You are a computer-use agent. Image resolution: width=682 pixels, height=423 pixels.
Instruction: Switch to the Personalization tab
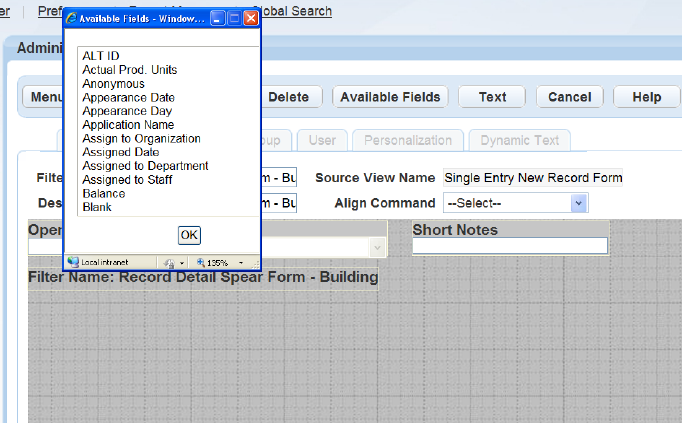[x=408, y=140]
